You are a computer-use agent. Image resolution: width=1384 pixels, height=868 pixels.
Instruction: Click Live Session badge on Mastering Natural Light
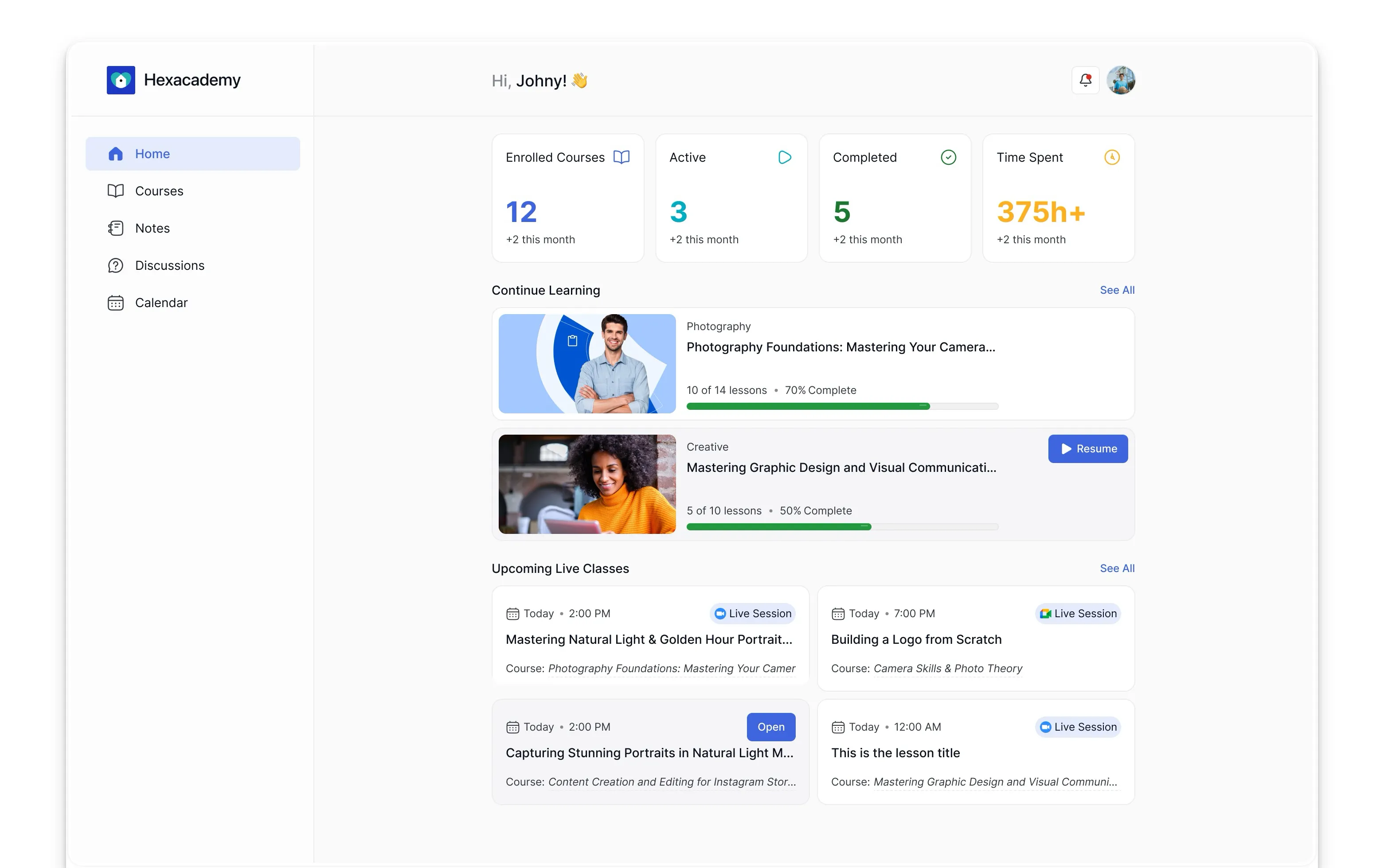coord(752,614)
